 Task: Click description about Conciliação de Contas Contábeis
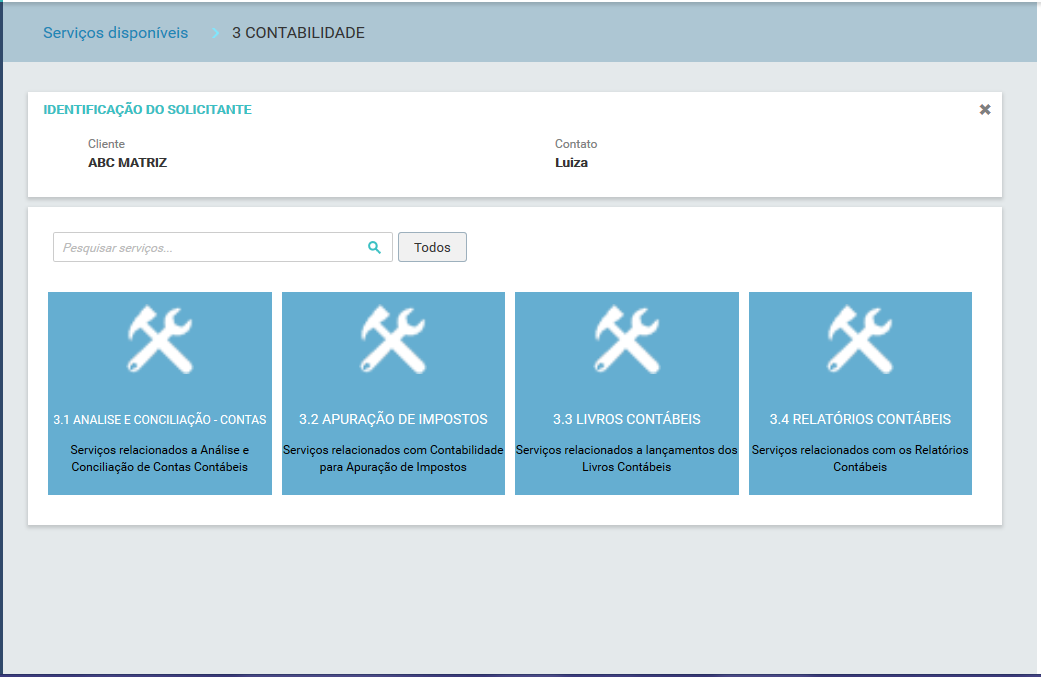coord(160,459)
